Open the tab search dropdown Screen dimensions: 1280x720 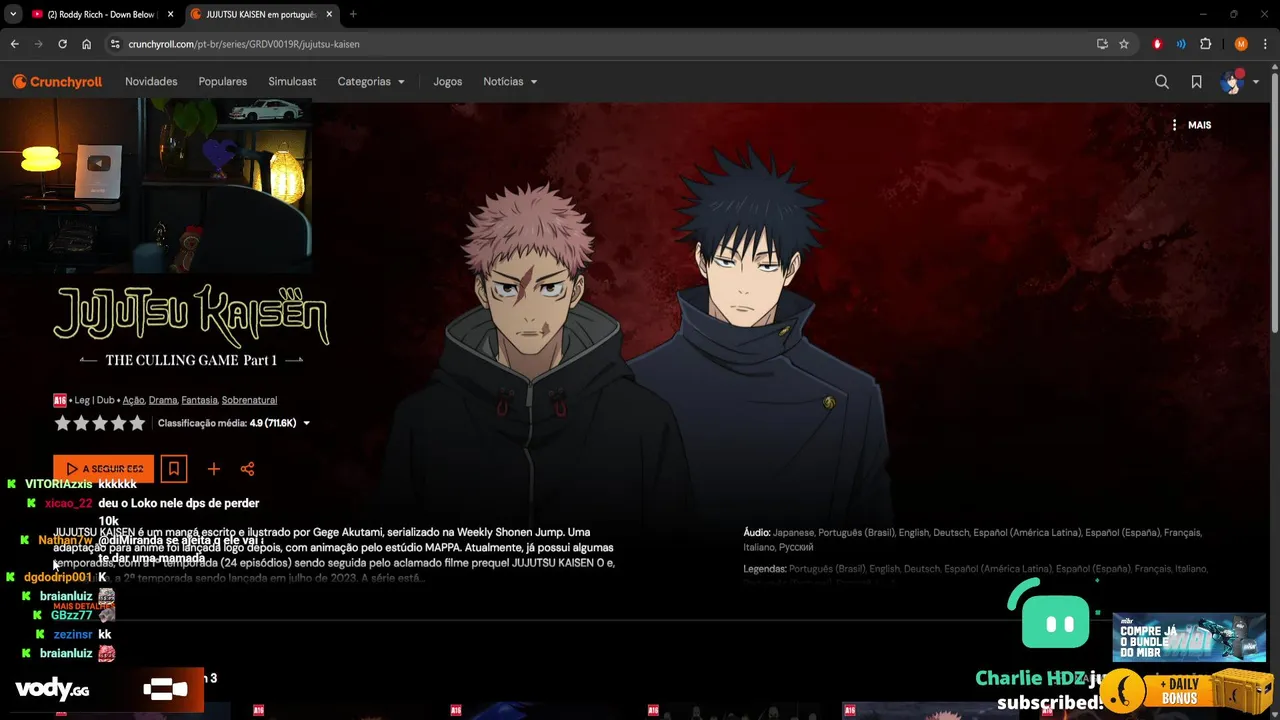[x=13, y=15]
